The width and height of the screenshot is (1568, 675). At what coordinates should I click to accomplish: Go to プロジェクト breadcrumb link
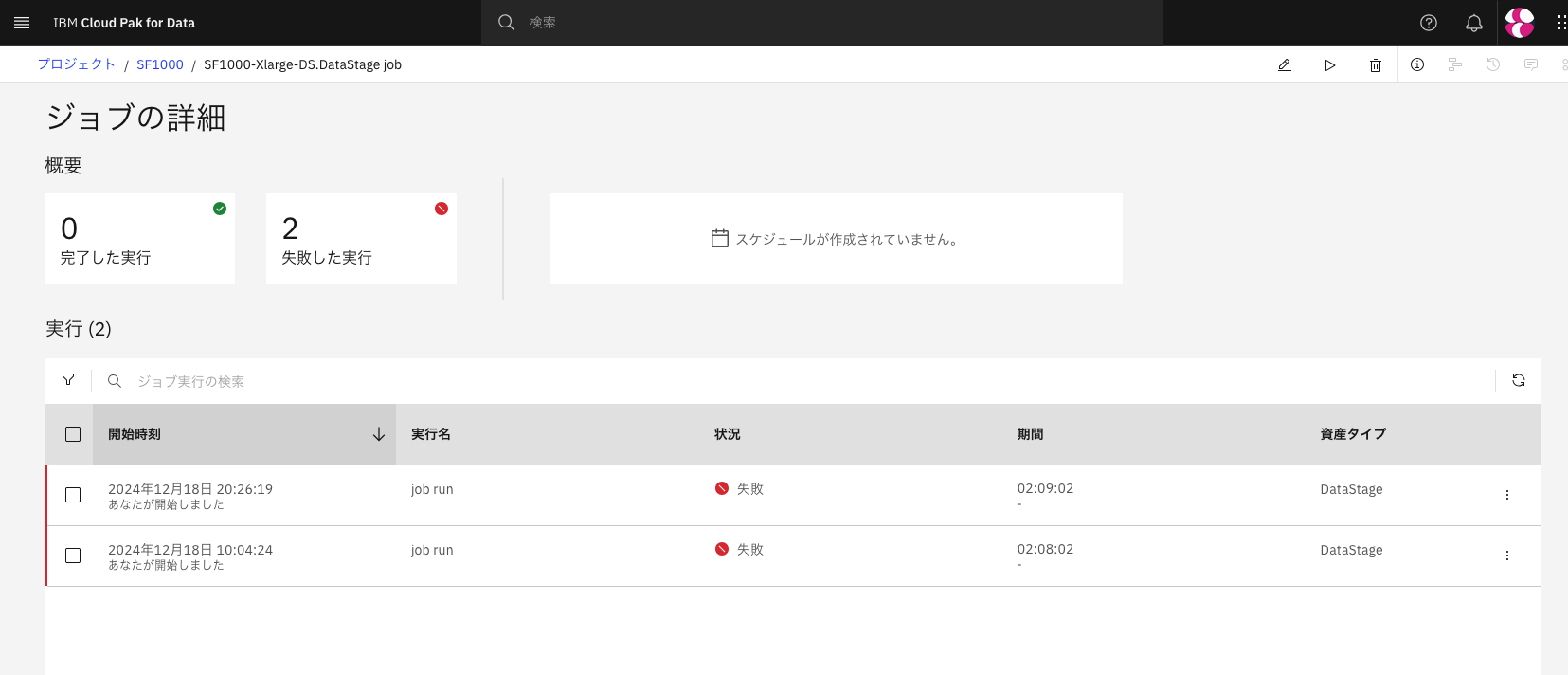pos(77,64)
